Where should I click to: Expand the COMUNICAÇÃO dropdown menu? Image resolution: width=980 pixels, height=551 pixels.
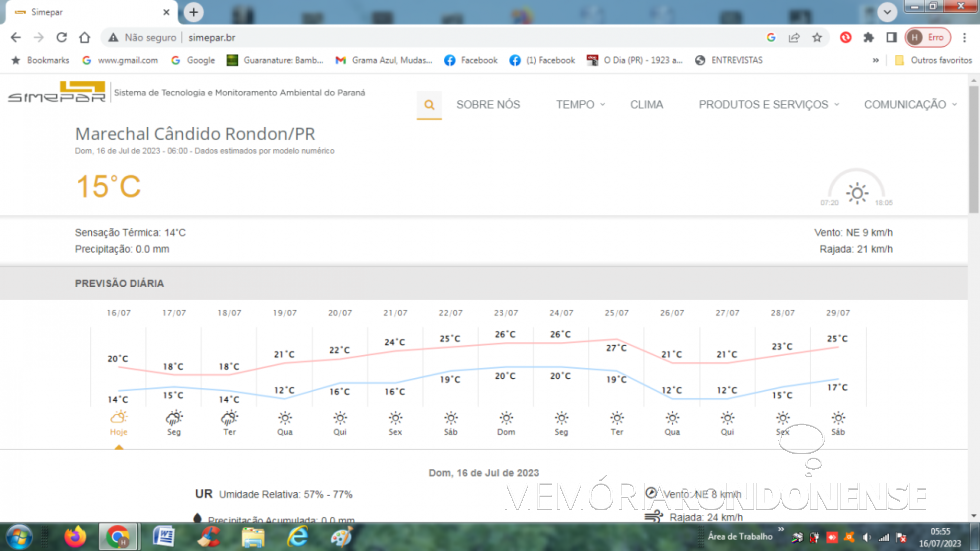pyautogui.click(x=909, y=105)
